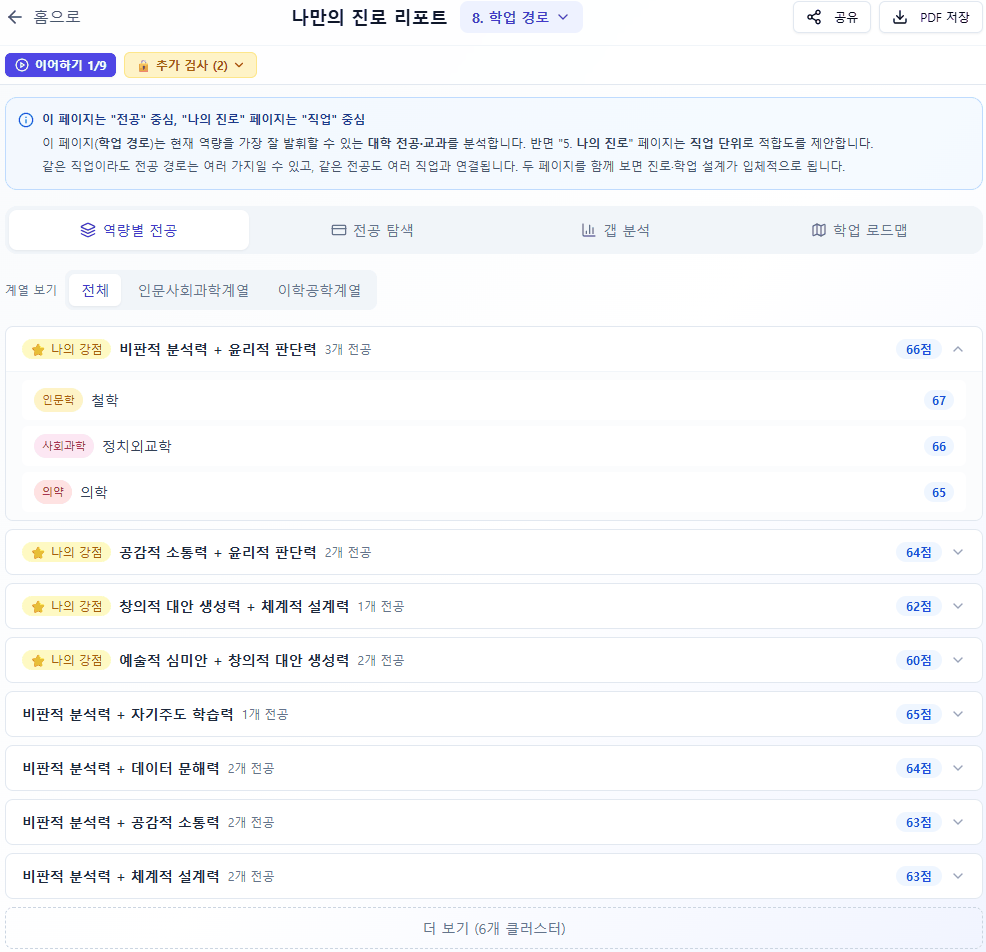Collapse the 비판적 분석력 + 윤리적 판단력 cluster chevron
The image size is (986, 952).
click(958, 350)
